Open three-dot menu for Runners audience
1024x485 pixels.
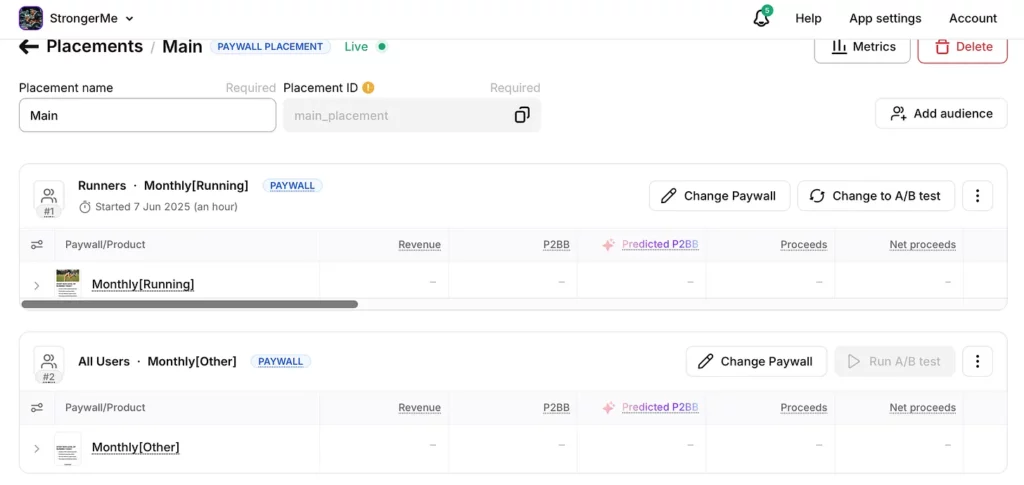[x=977, y=196]
